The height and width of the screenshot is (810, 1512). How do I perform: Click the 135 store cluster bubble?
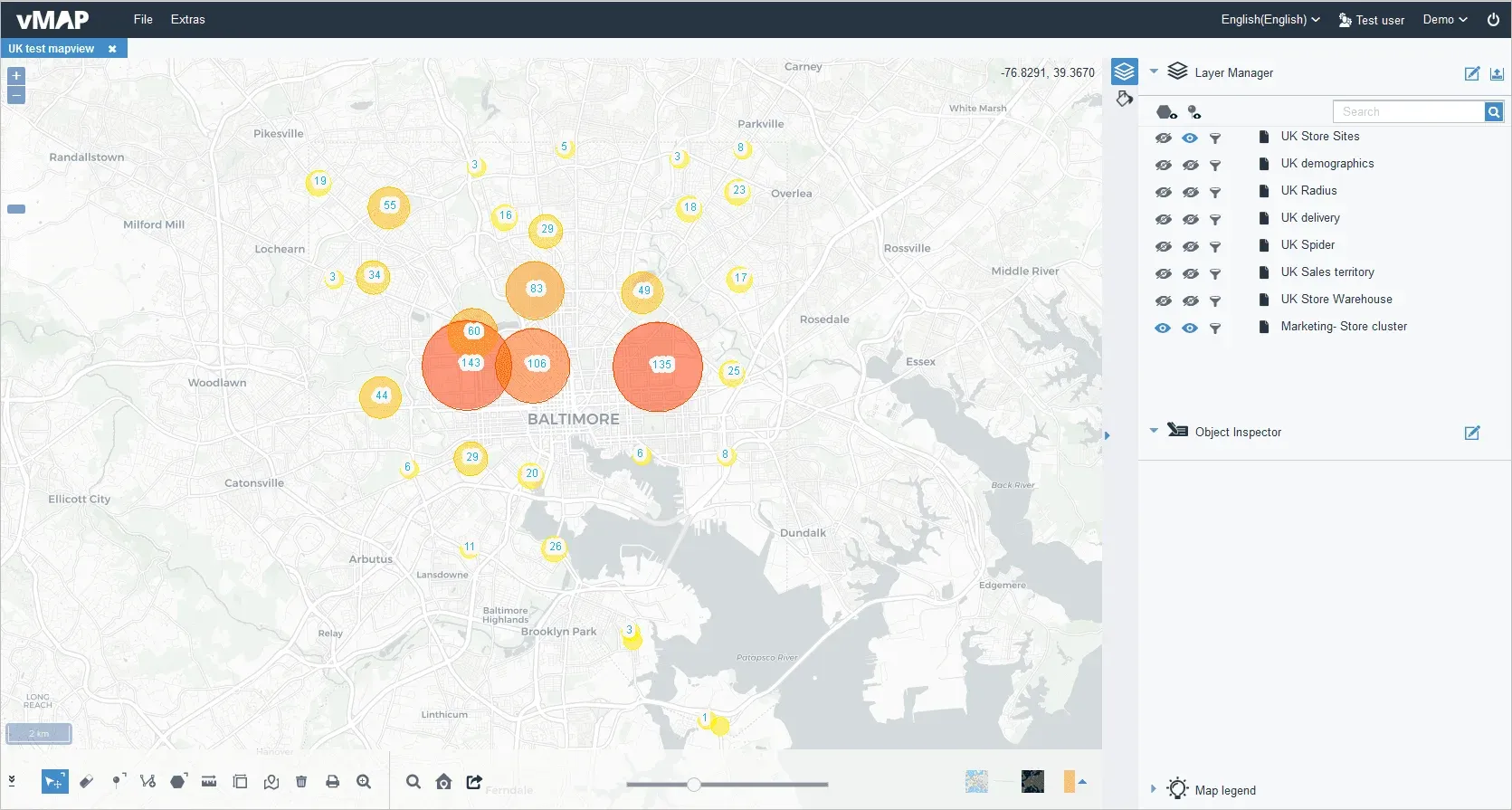(x=658, y=367)
